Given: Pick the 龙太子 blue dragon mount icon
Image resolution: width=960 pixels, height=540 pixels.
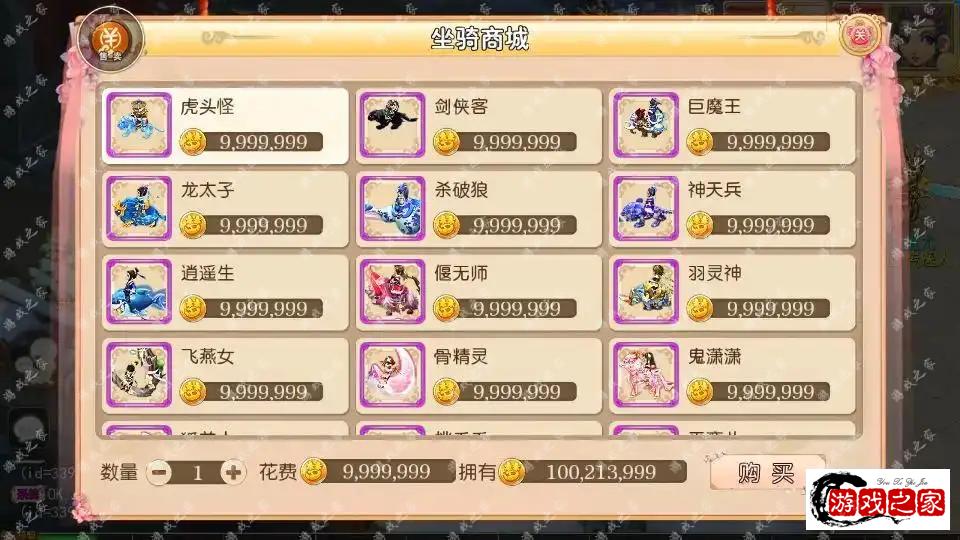Looking at the screenshot, I should pos(139,208).
